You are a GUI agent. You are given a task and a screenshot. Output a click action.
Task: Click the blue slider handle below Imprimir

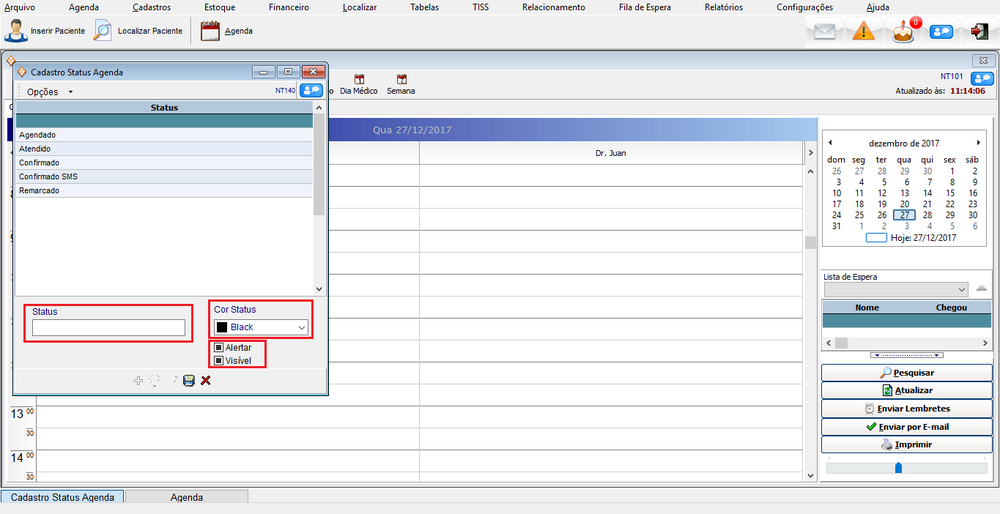tap(898, 467)
